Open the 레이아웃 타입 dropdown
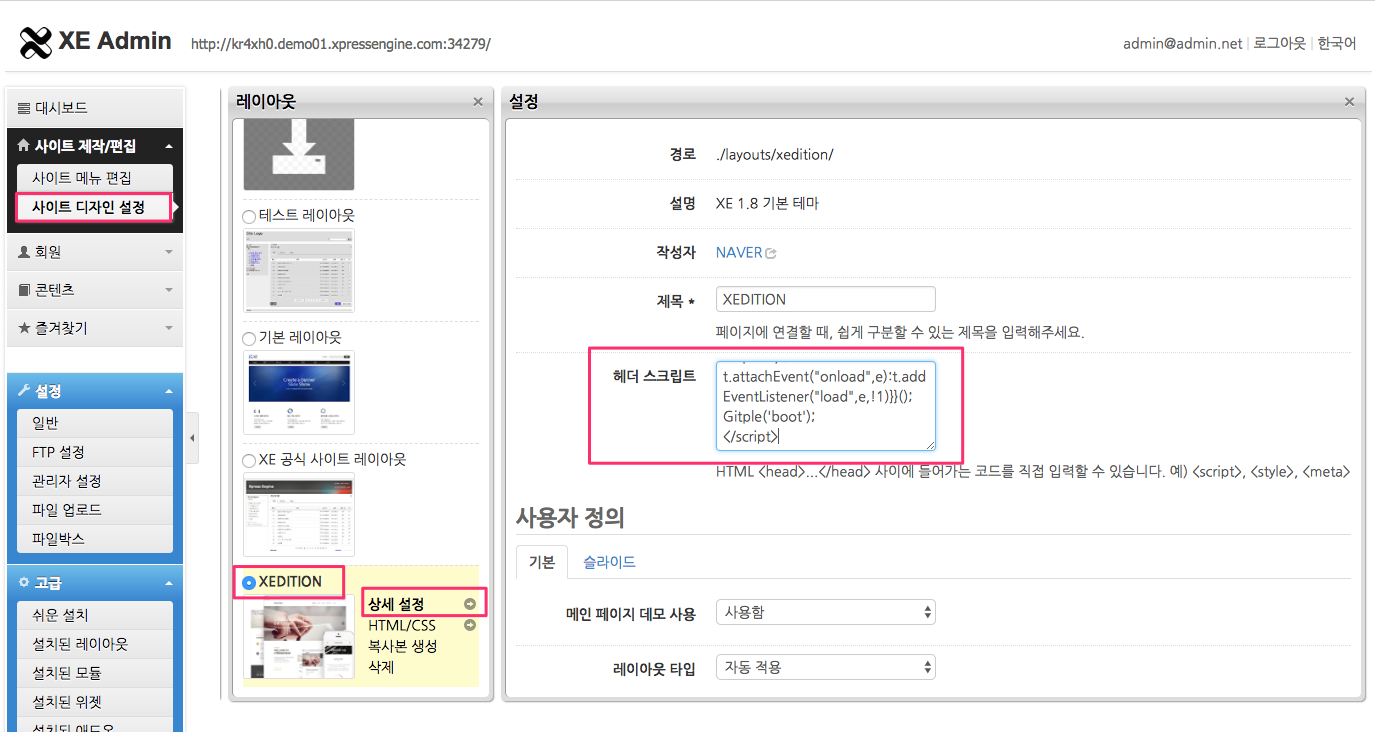The height and width of the screenshot is (732, 1375). click(826, 667)
